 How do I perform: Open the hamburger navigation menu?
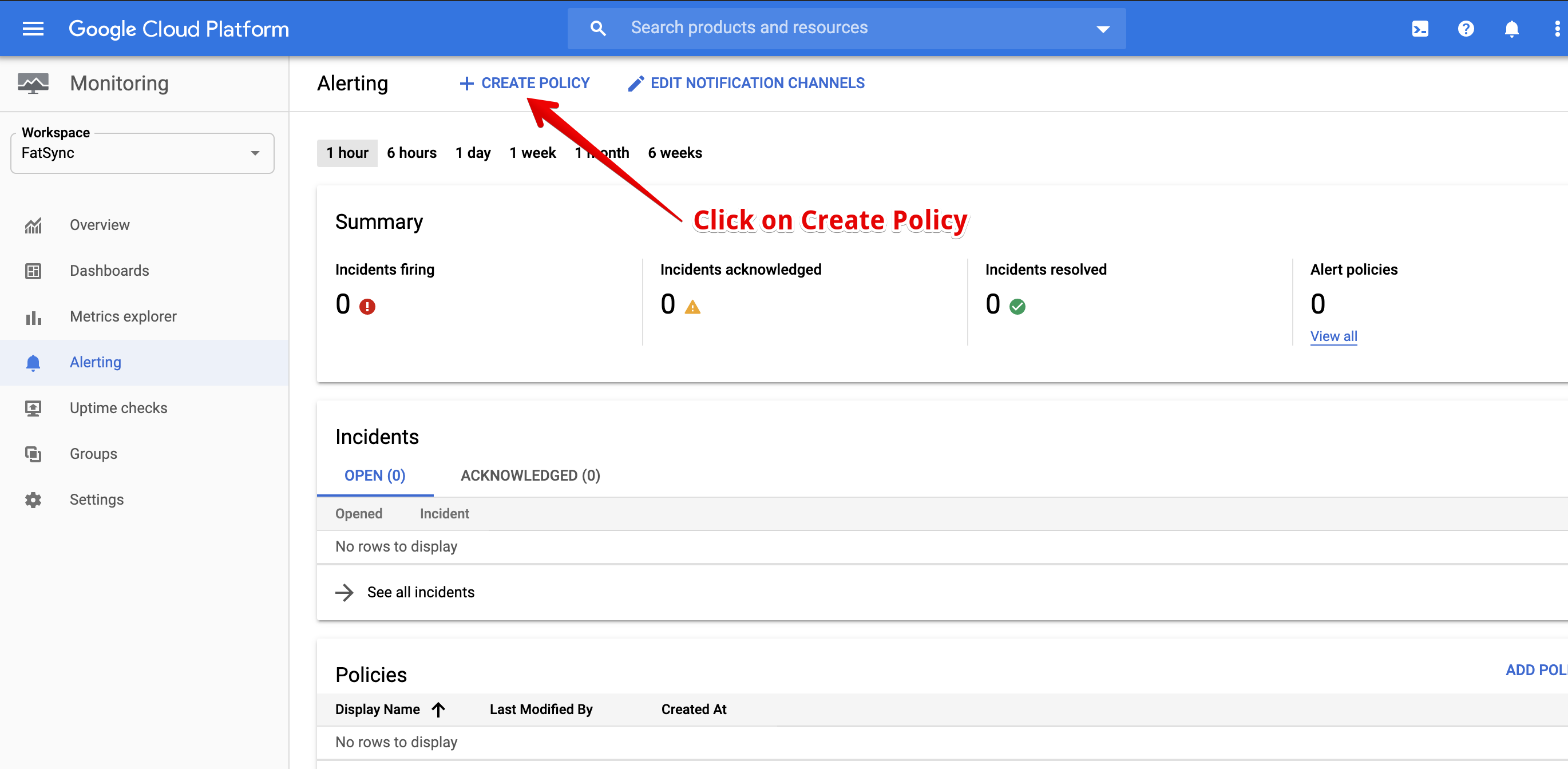pyautogui.click(x=33, y=29)
